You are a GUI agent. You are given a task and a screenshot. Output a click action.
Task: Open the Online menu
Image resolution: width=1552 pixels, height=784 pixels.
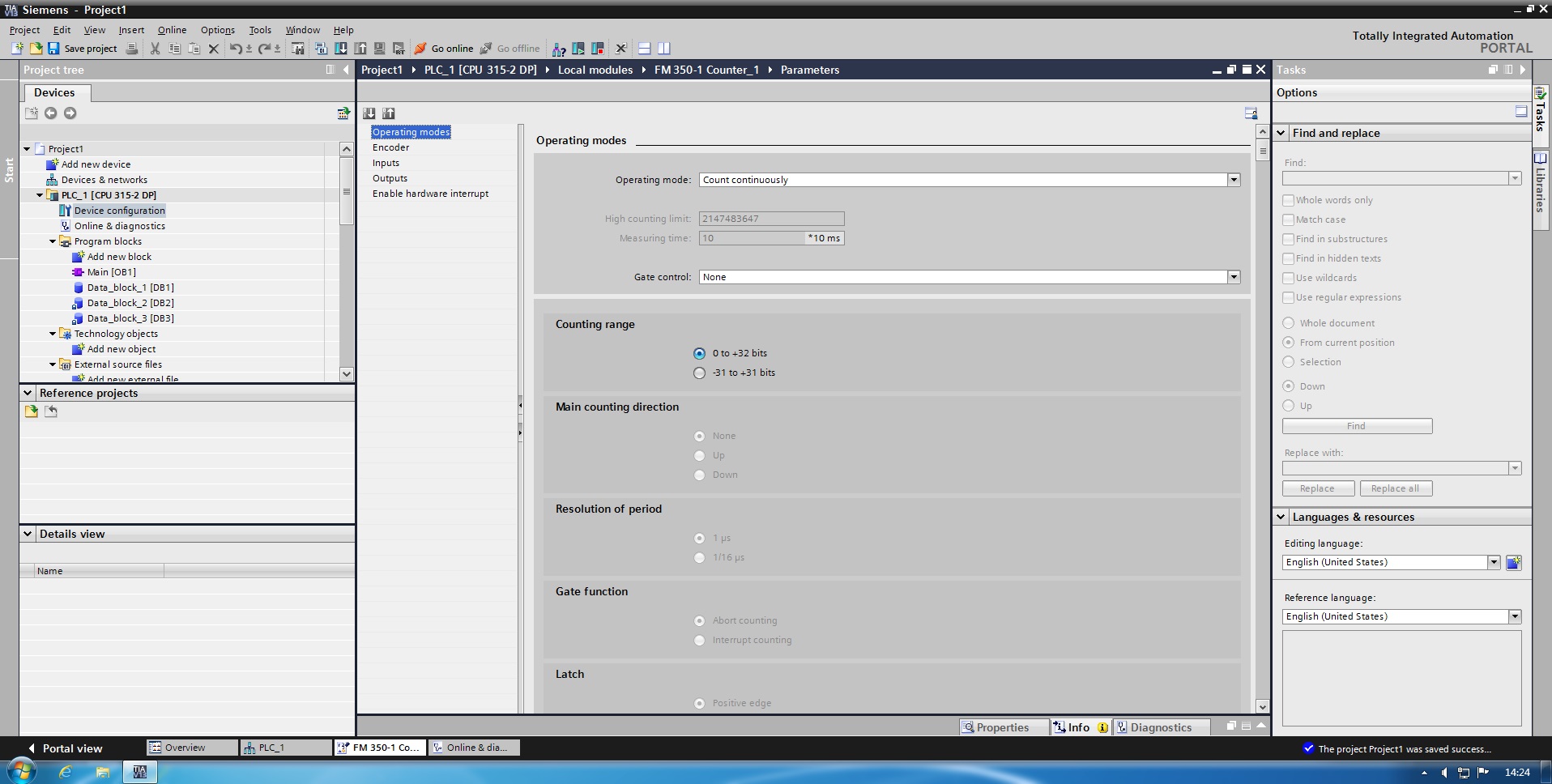coord(172,30)
